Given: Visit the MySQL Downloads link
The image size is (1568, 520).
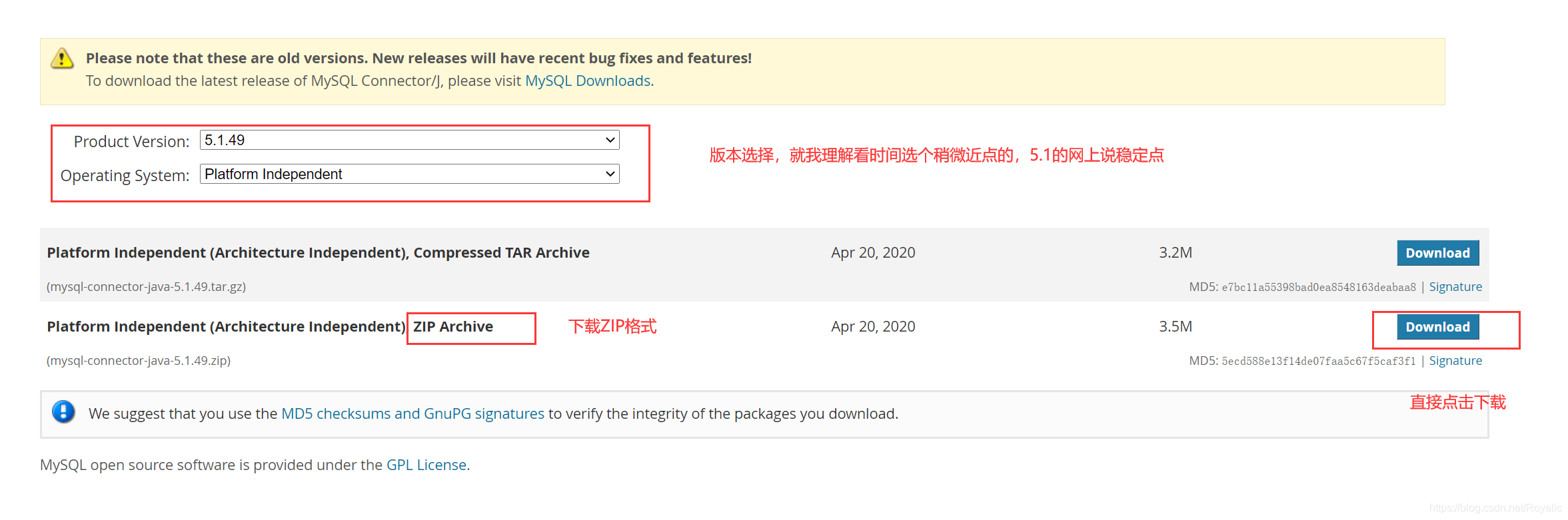Looking at the screenshot, I should point(588,81).
